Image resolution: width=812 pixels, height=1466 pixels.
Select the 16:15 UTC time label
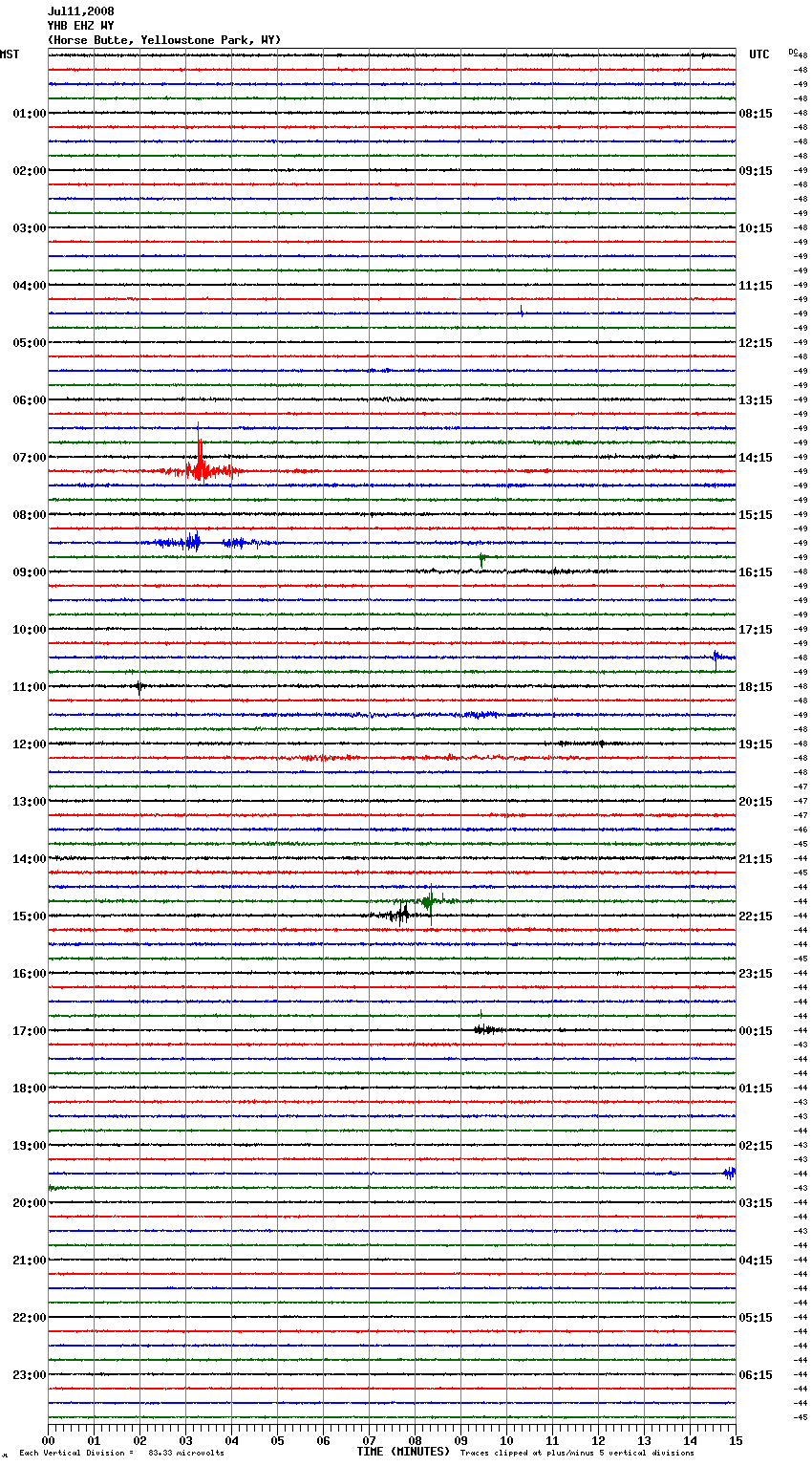pyautogui.click(x=756, y=572)
